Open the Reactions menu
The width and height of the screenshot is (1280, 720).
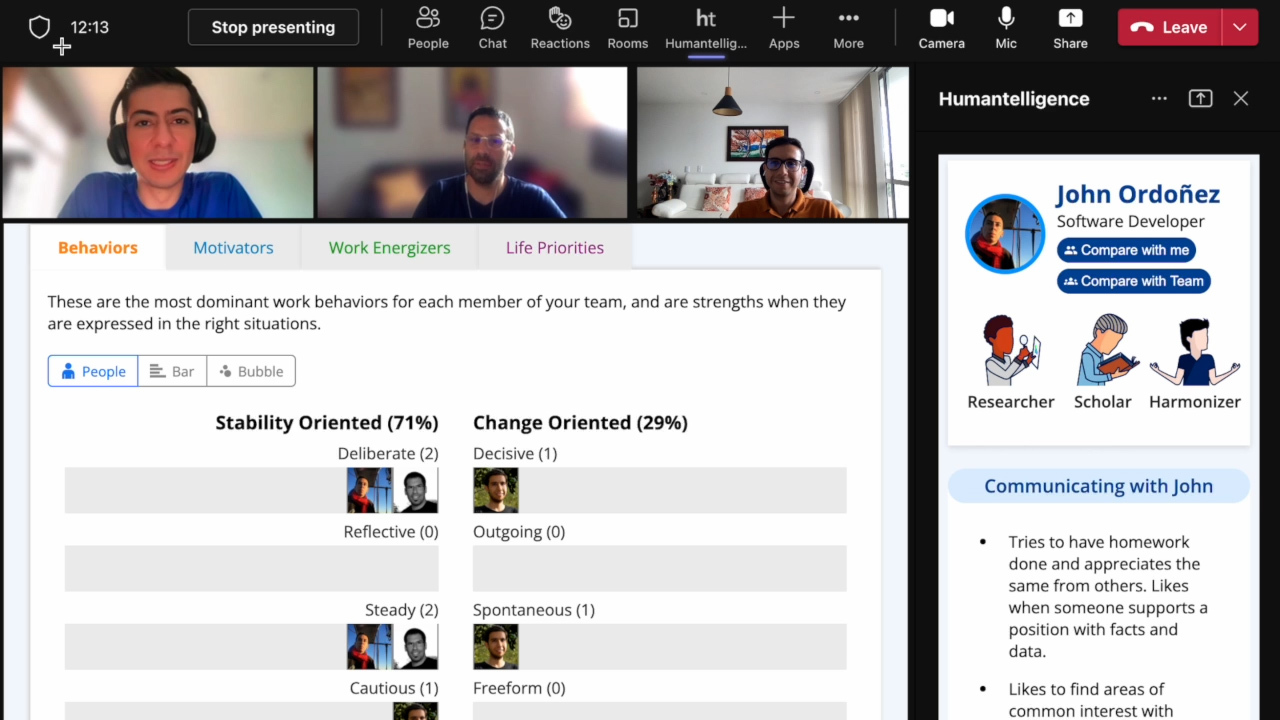[x=560, y=28]
